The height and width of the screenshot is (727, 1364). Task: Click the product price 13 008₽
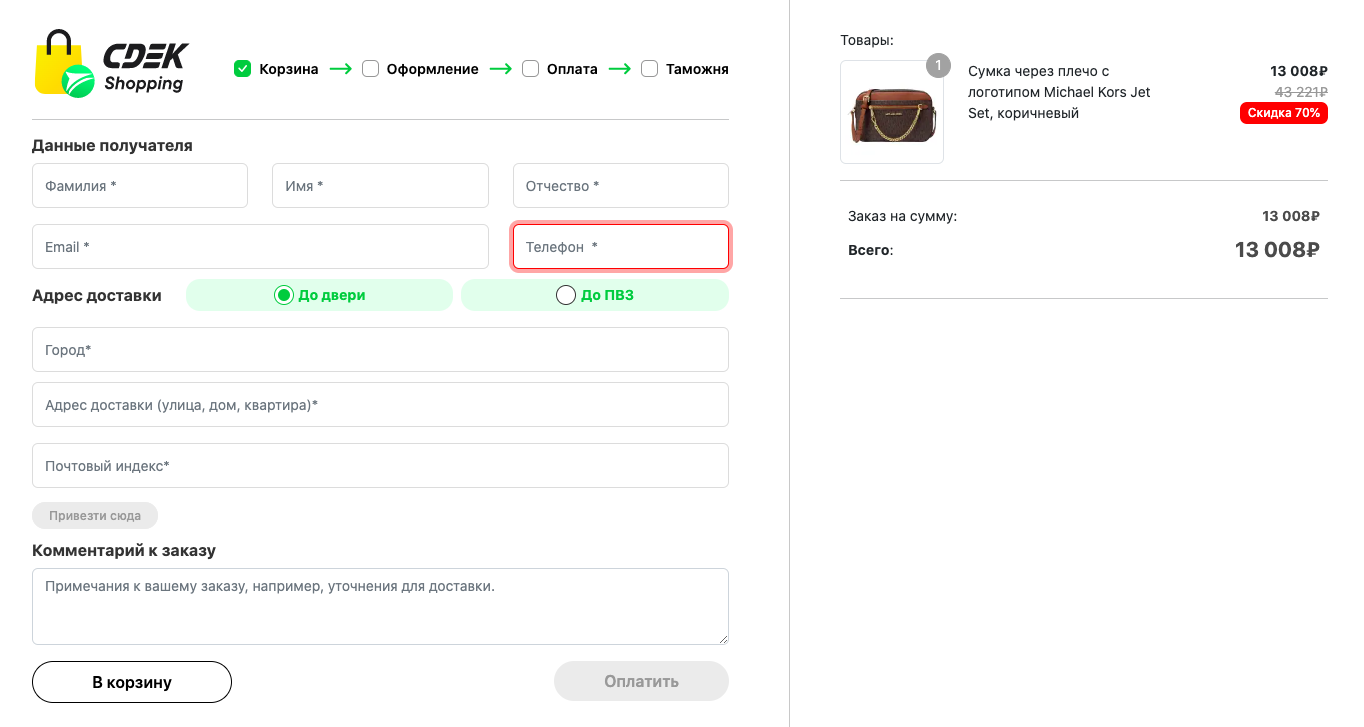click(1299, 71)
